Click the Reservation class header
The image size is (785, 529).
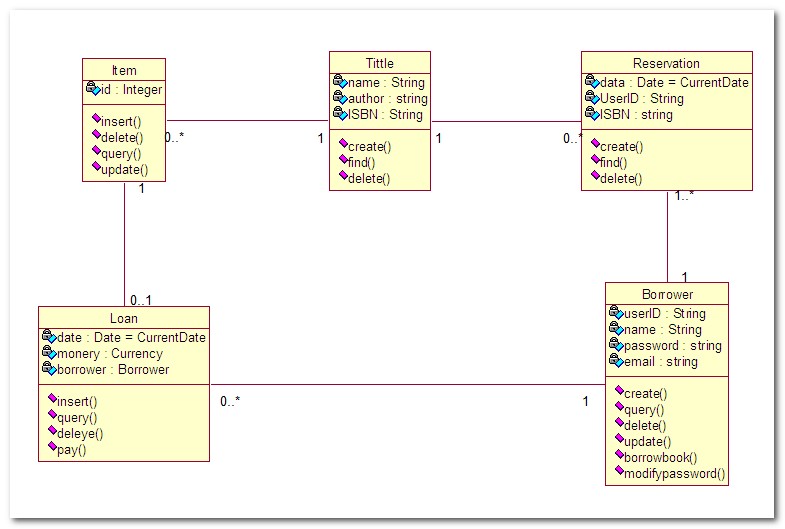[x=666, y=63]
